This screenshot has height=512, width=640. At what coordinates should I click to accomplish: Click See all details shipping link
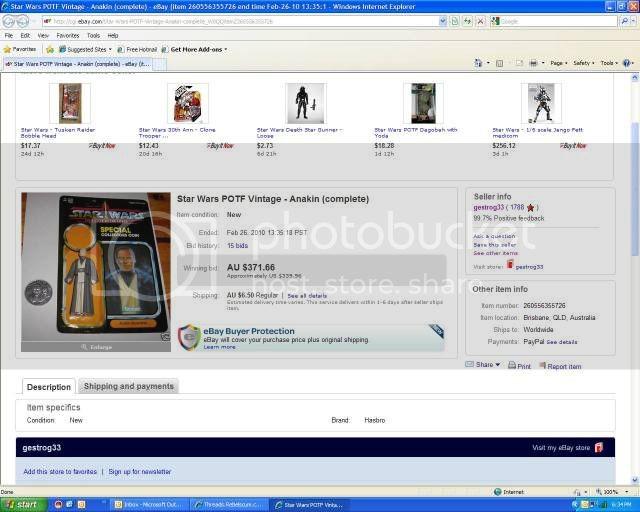tap(307, 296)
